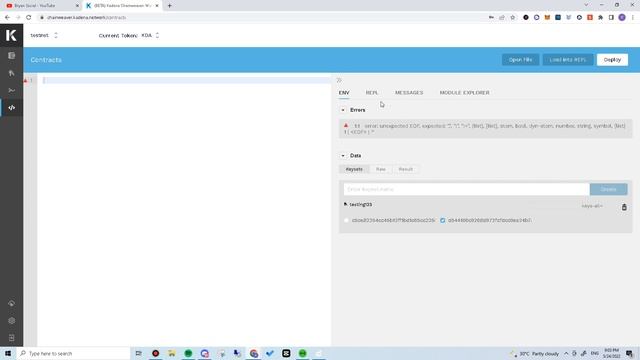Collapse the Data section
This screenshot has width=640, height=360.
pos(343,156)
